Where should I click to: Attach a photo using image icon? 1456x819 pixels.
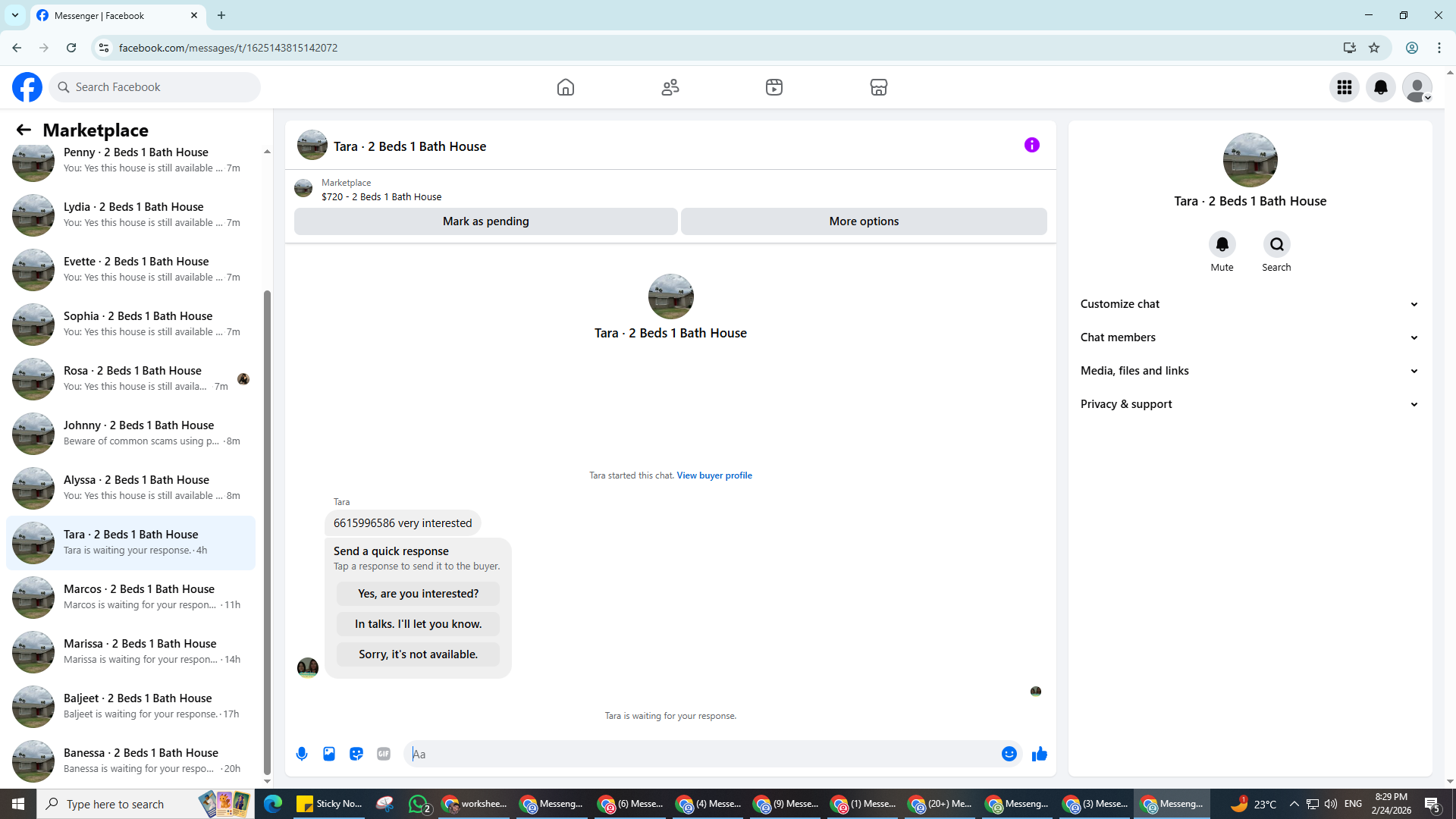coord(329,754)
